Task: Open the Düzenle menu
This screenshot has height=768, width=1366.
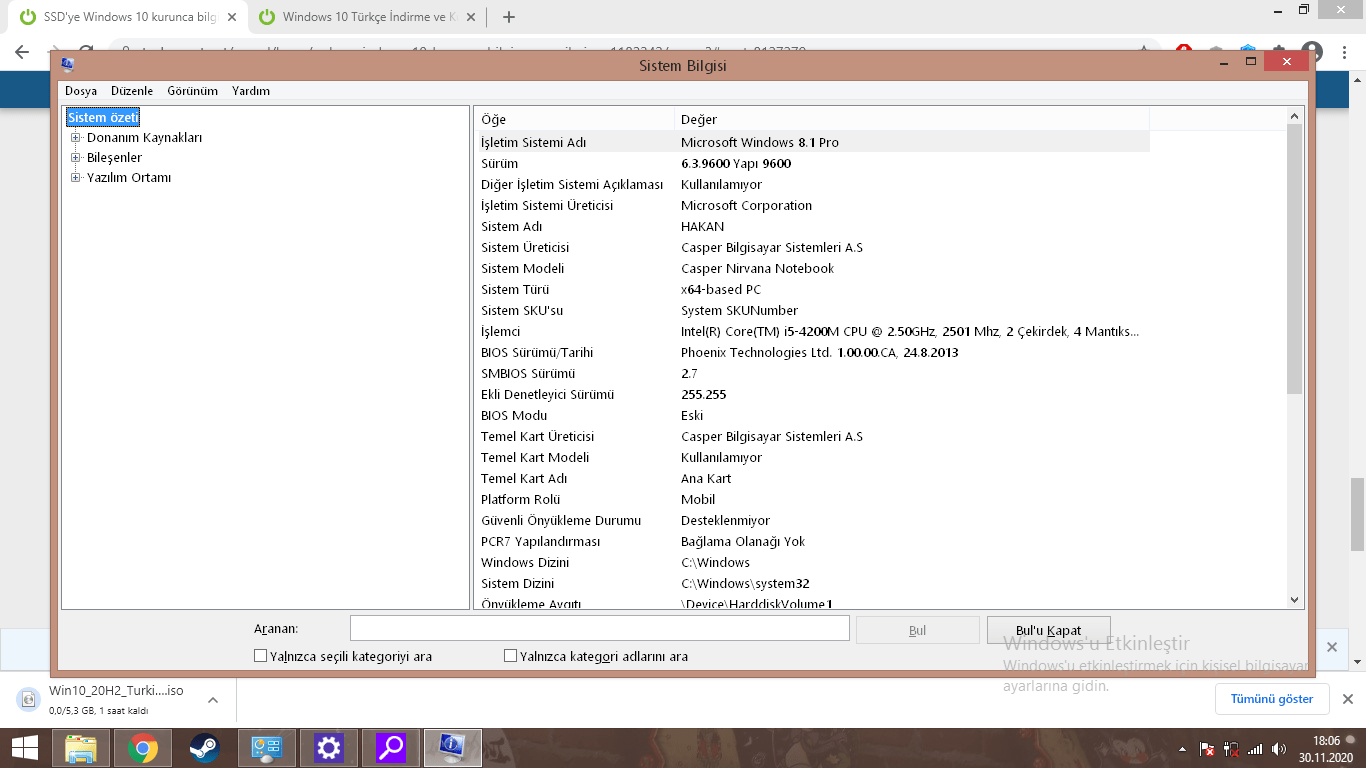Action: [x=132, y=91]
